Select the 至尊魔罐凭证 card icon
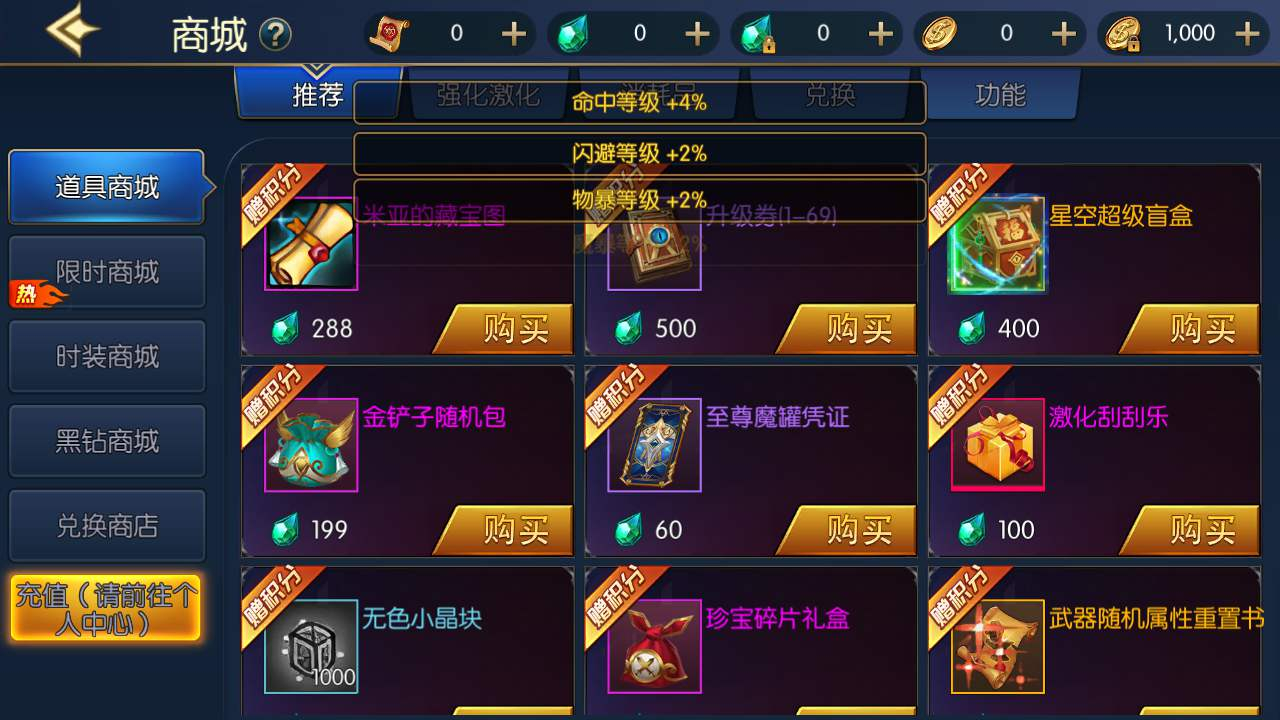The width and height of the screenshot is (1280, 720). (655, 445)
